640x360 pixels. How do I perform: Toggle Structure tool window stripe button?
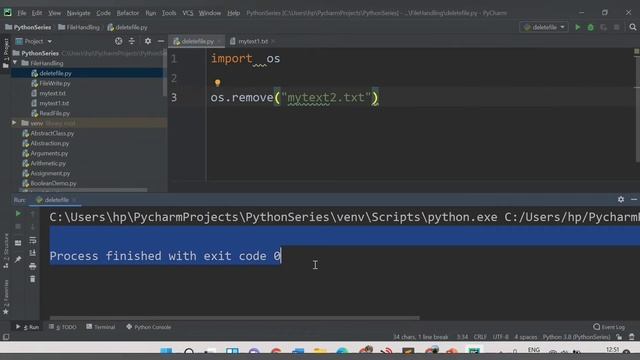[x=6, y=250]
